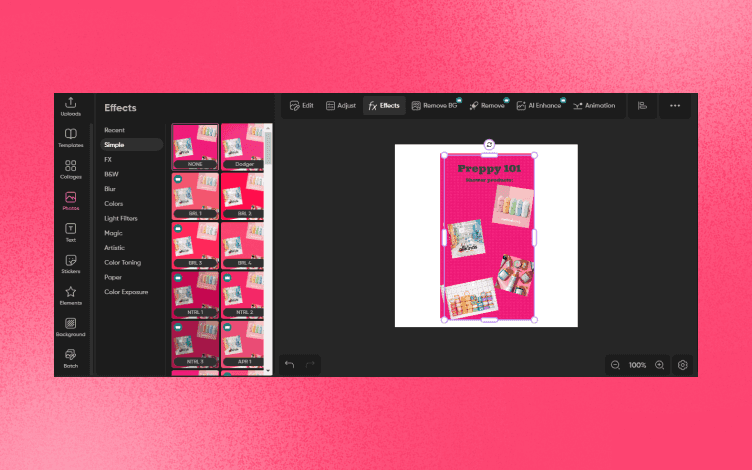Apply the APR 1 effect
The image size is (752, 470).
242,344
